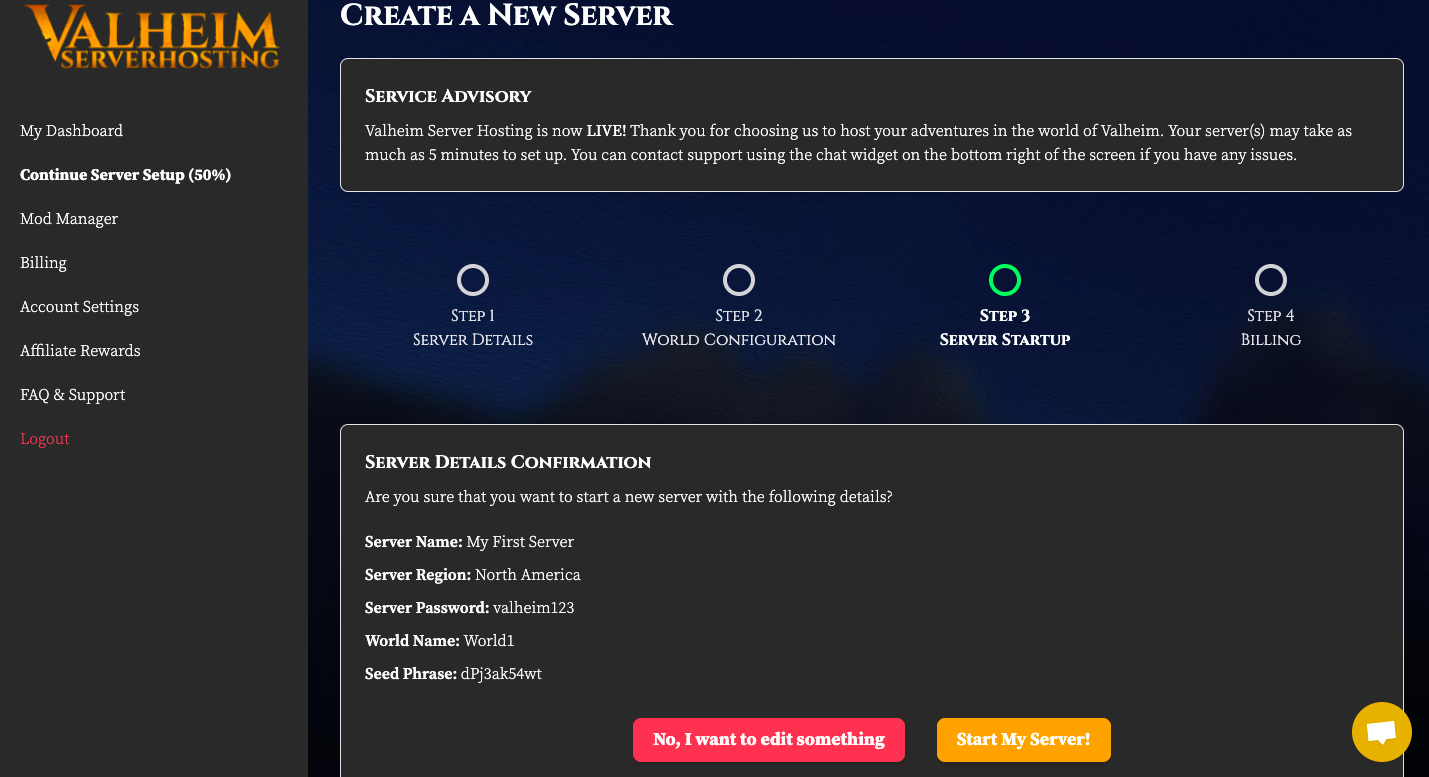
Task: Click the green Step 3 circle
Action: coord(1005,280)
